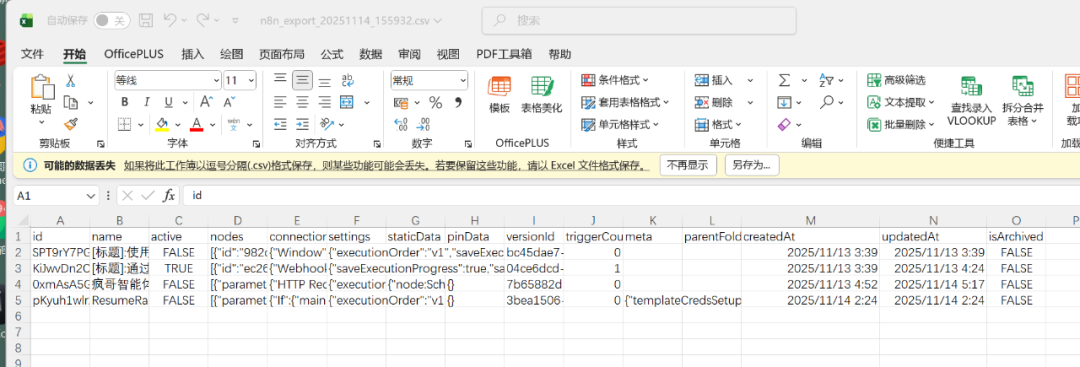Open the font name dropdown showing 等线

click(x=216, y=81)
